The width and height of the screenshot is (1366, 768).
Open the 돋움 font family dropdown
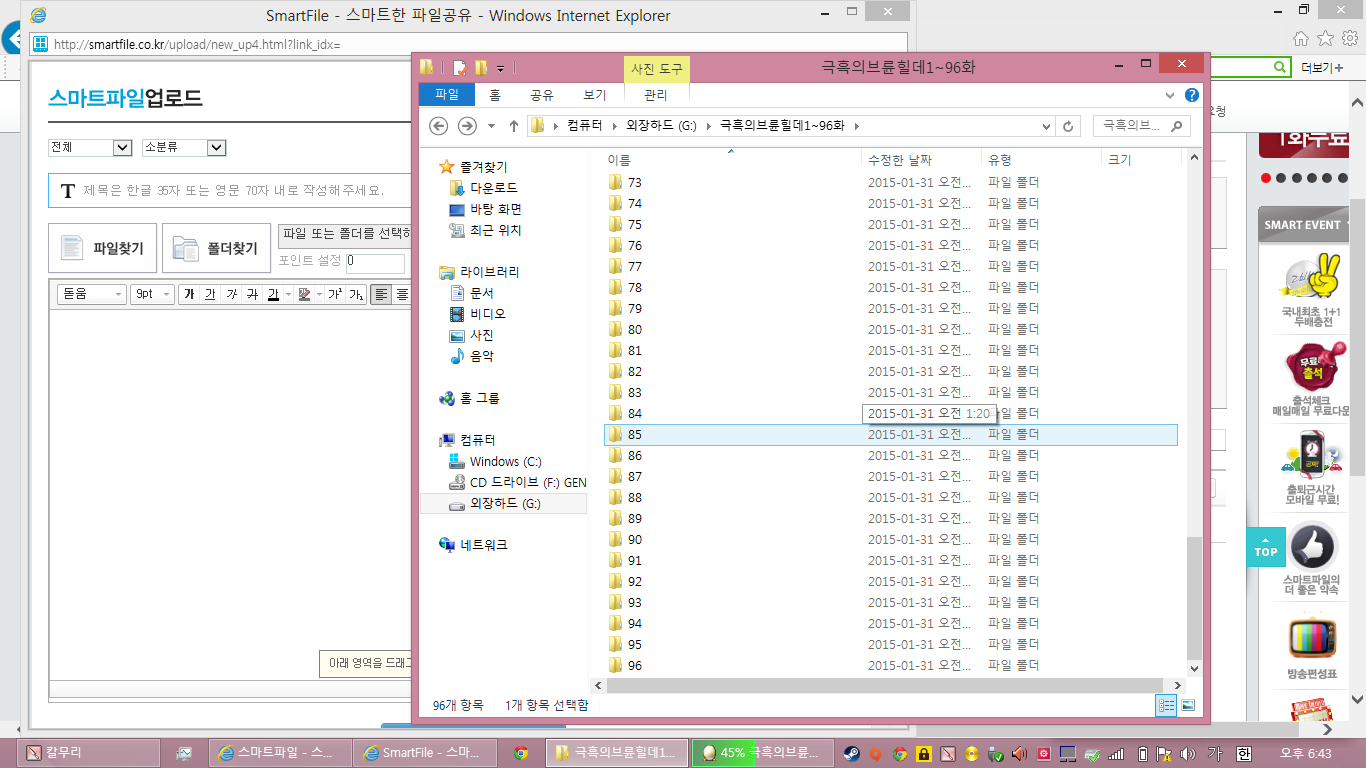coord(91,294)
